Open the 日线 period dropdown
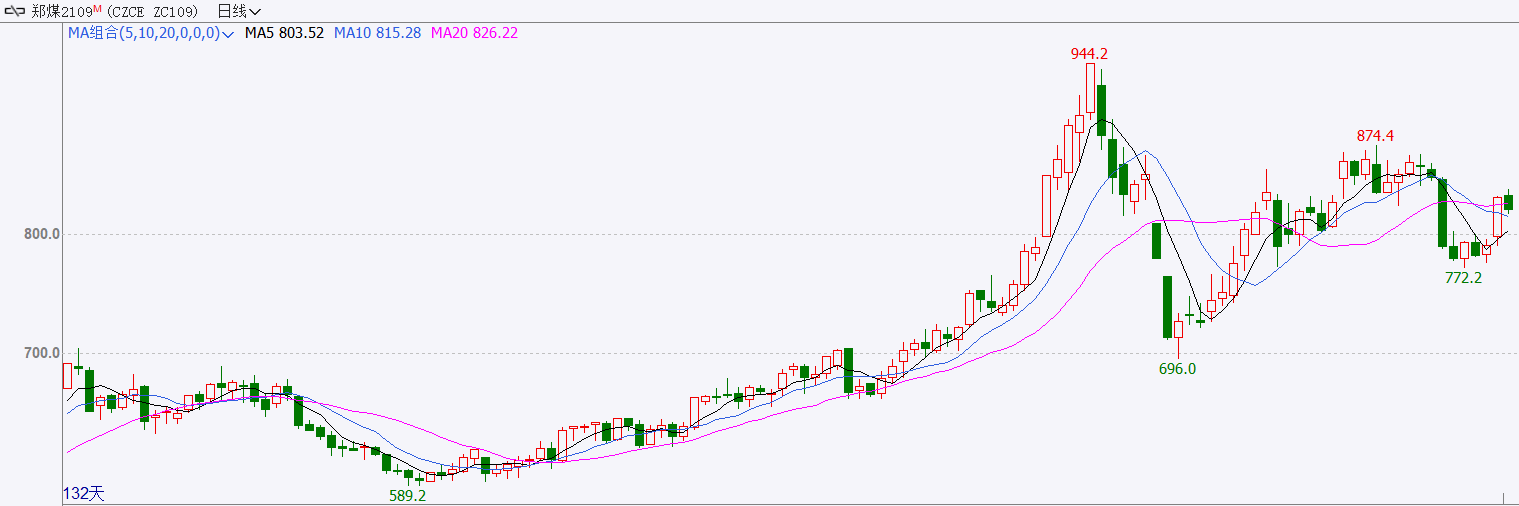This screenshot has height=506, width=1519. click(x=239, y=11)
